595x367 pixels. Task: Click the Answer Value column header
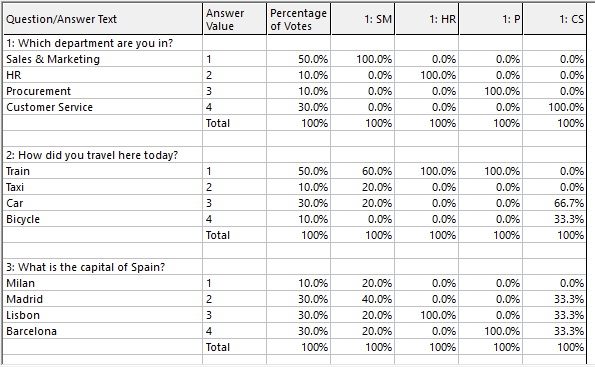coord(235,19)
